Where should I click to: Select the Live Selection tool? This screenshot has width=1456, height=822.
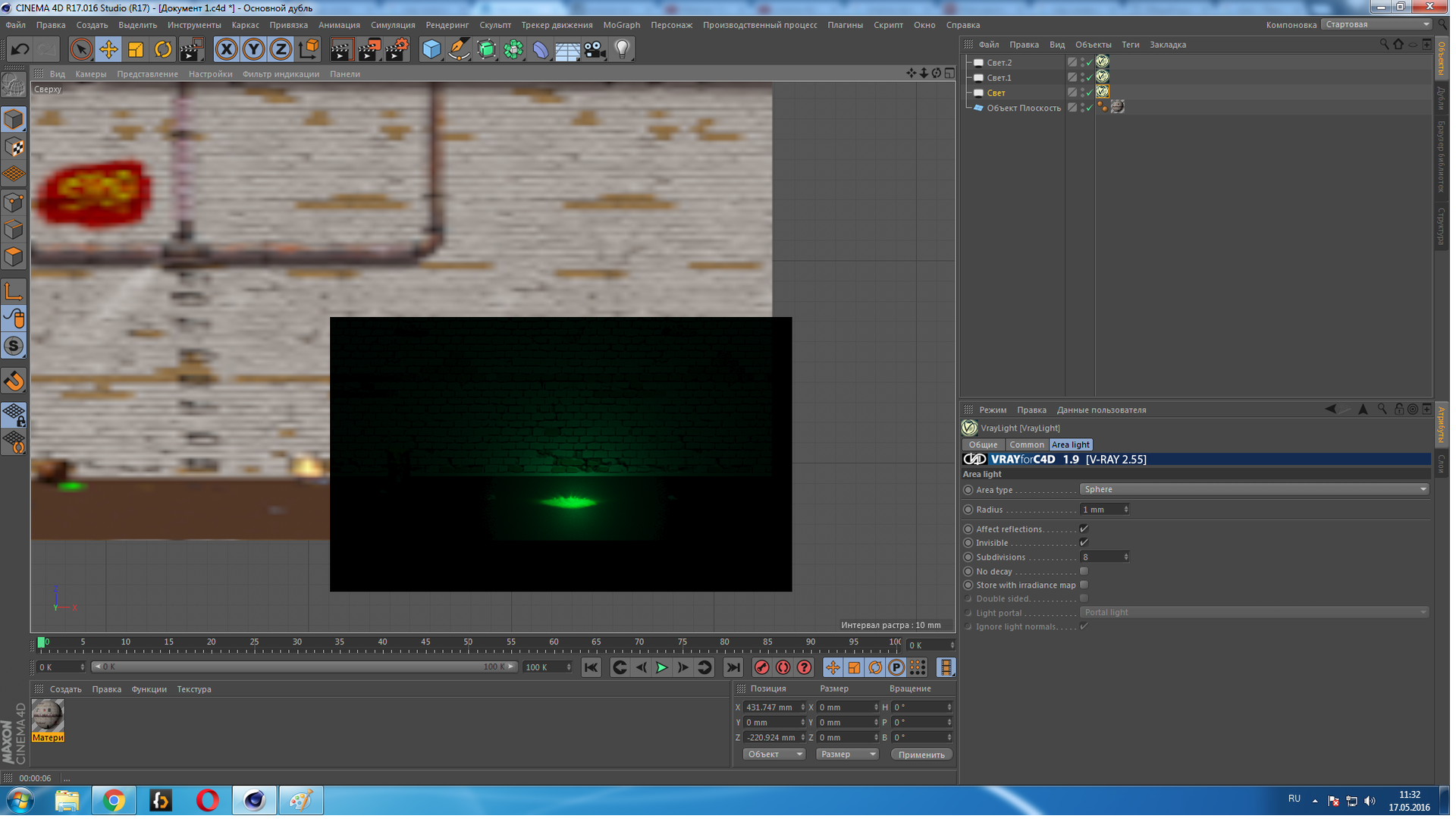(x=80, y=50)
